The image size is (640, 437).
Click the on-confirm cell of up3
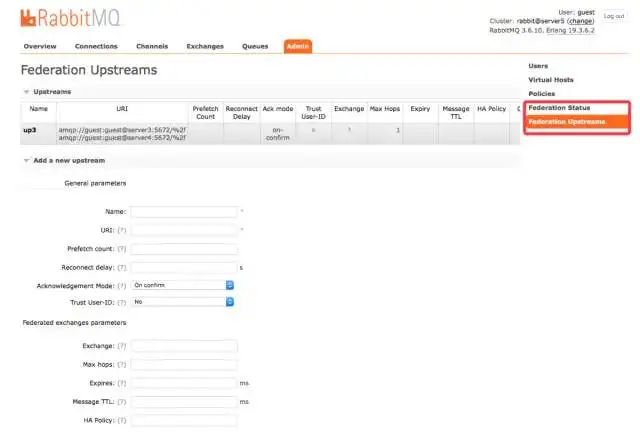[278, 134]
